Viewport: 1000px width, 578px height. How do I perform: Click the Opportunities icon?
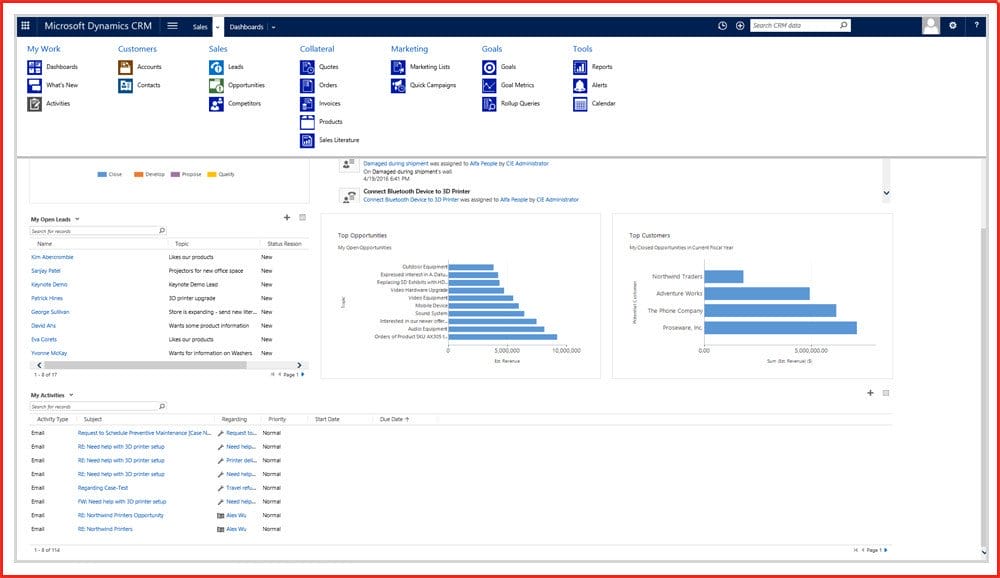point(217,85)
